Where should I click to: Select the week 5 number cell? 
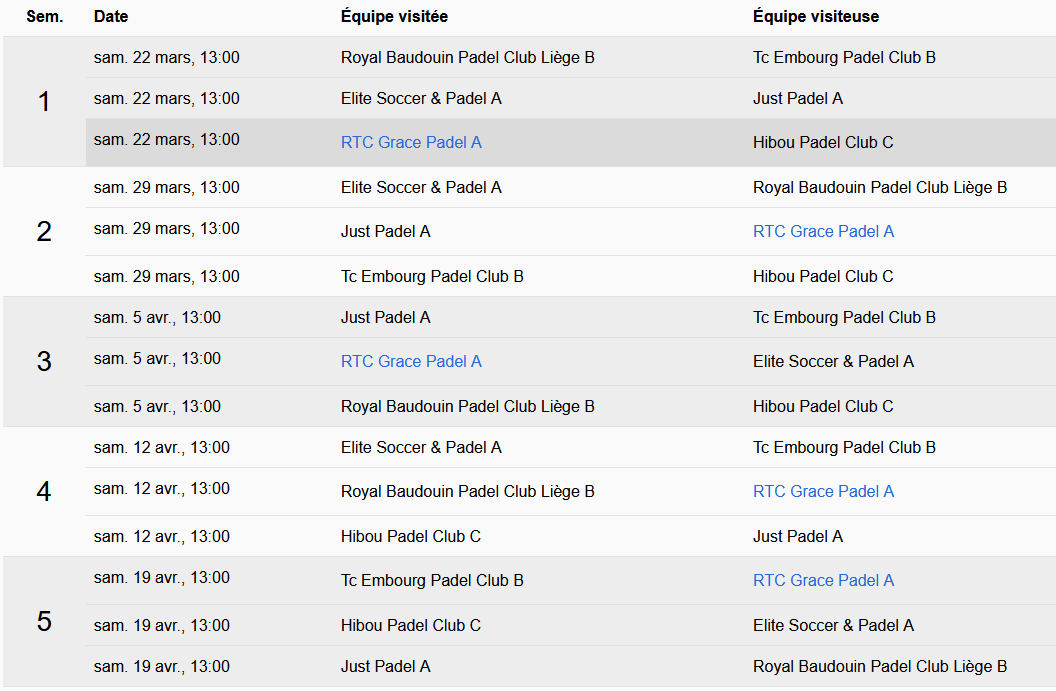pyautogui.click(x=44, y=621)
